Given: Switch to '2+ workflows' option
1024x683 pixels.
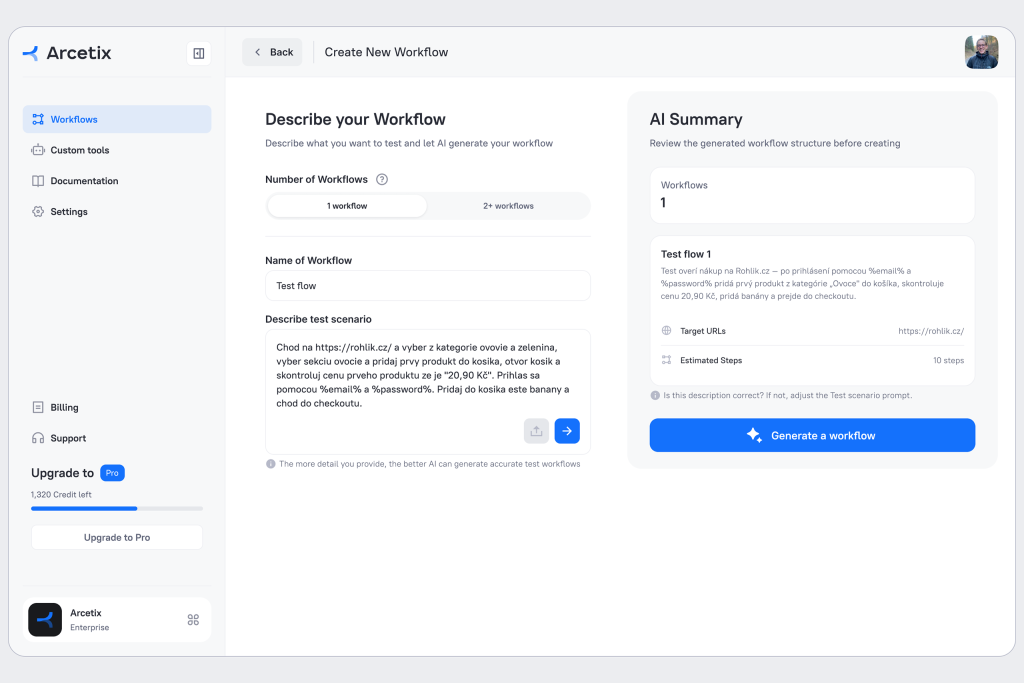Looking at the screenshot, I should 508,206.
